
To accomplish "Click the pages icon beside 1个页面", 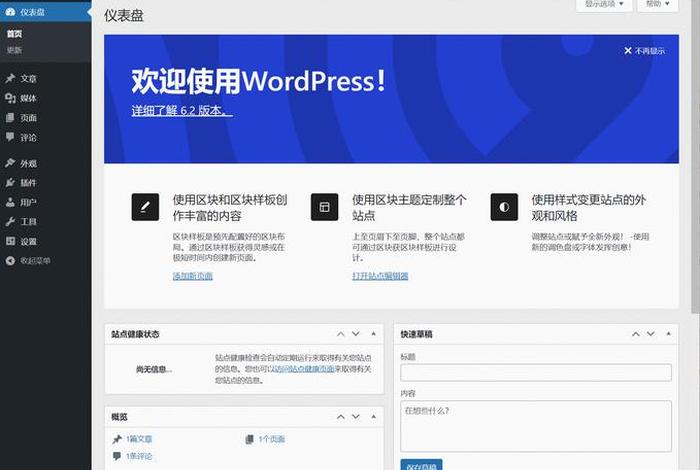I will (x=250, y=439).
